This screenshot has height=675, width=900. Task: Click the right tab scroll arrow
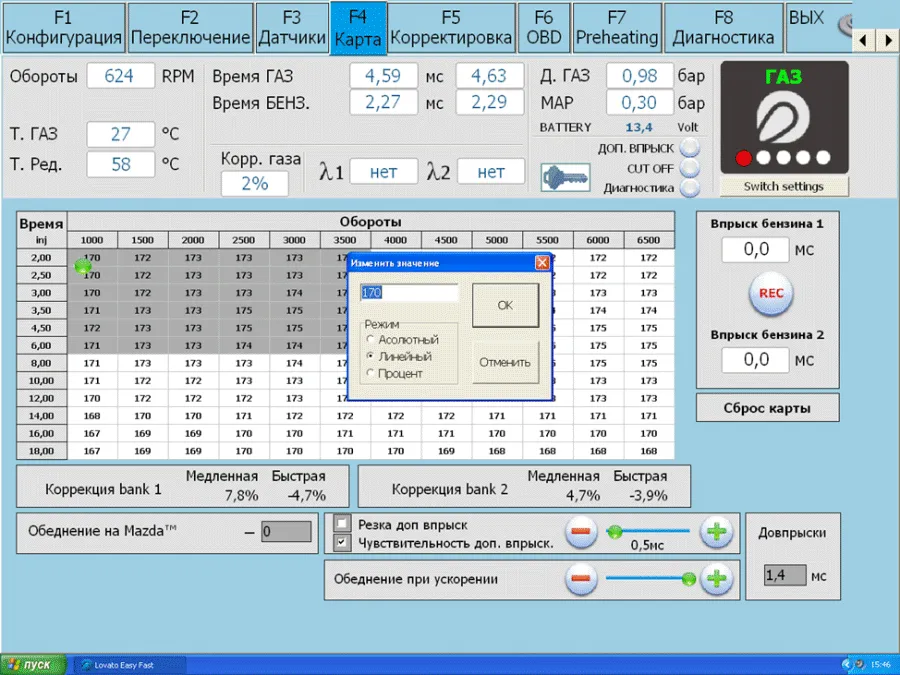click(887, 41)
